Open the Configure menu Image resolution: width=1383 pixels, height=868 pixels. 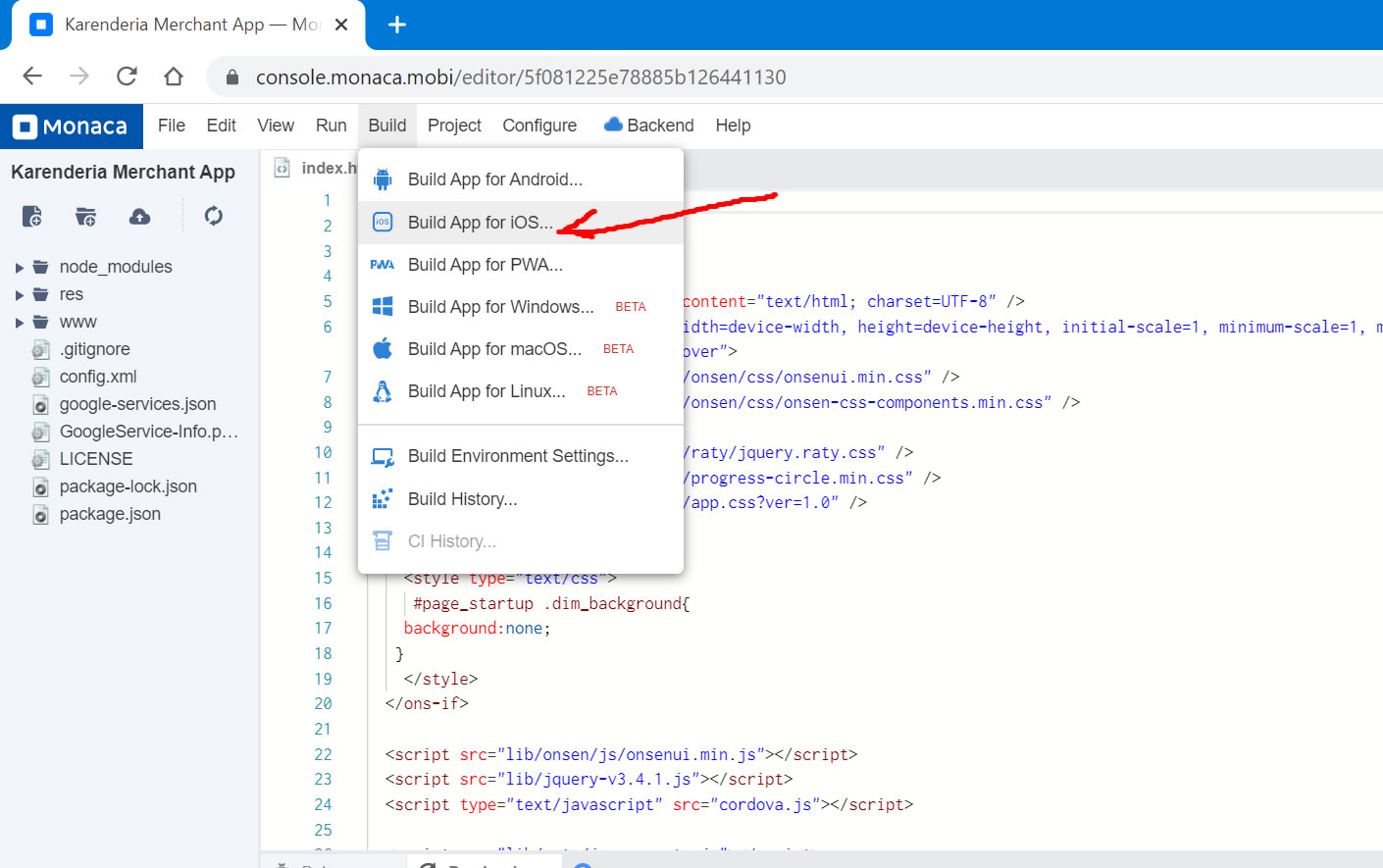[538, 126]
